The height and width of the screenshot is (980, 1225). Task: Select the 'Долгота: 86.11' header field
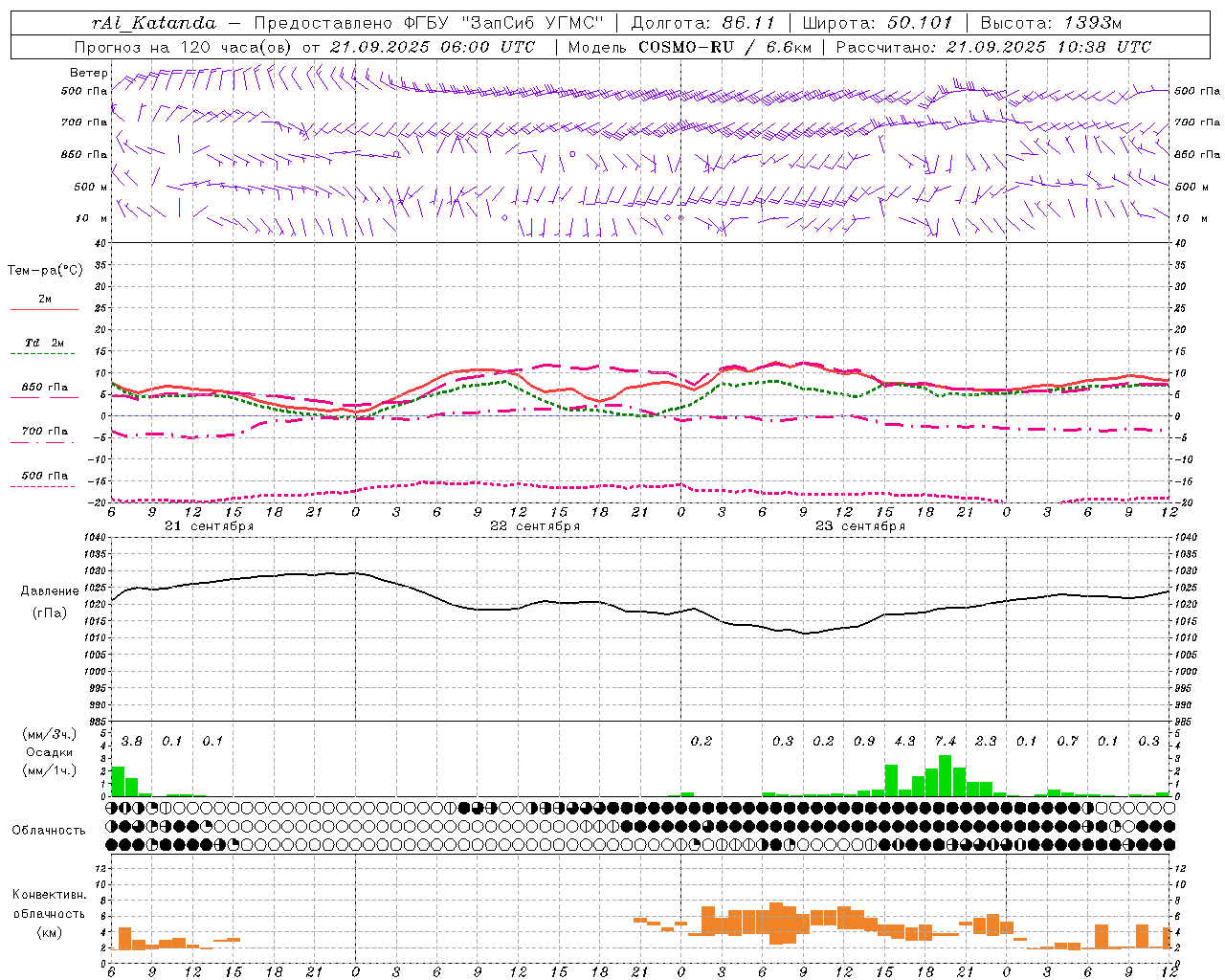(702, 23)
